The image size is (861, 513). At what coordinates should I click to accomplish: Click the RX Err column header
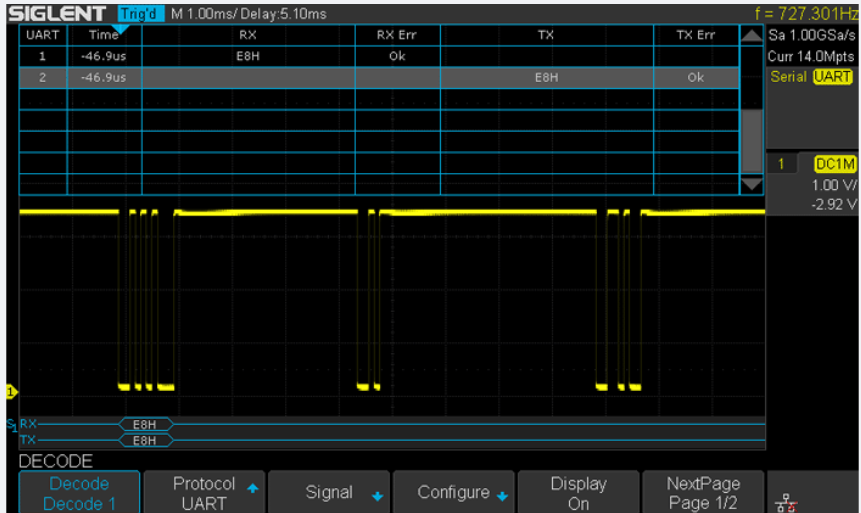[x=397, y=35]
